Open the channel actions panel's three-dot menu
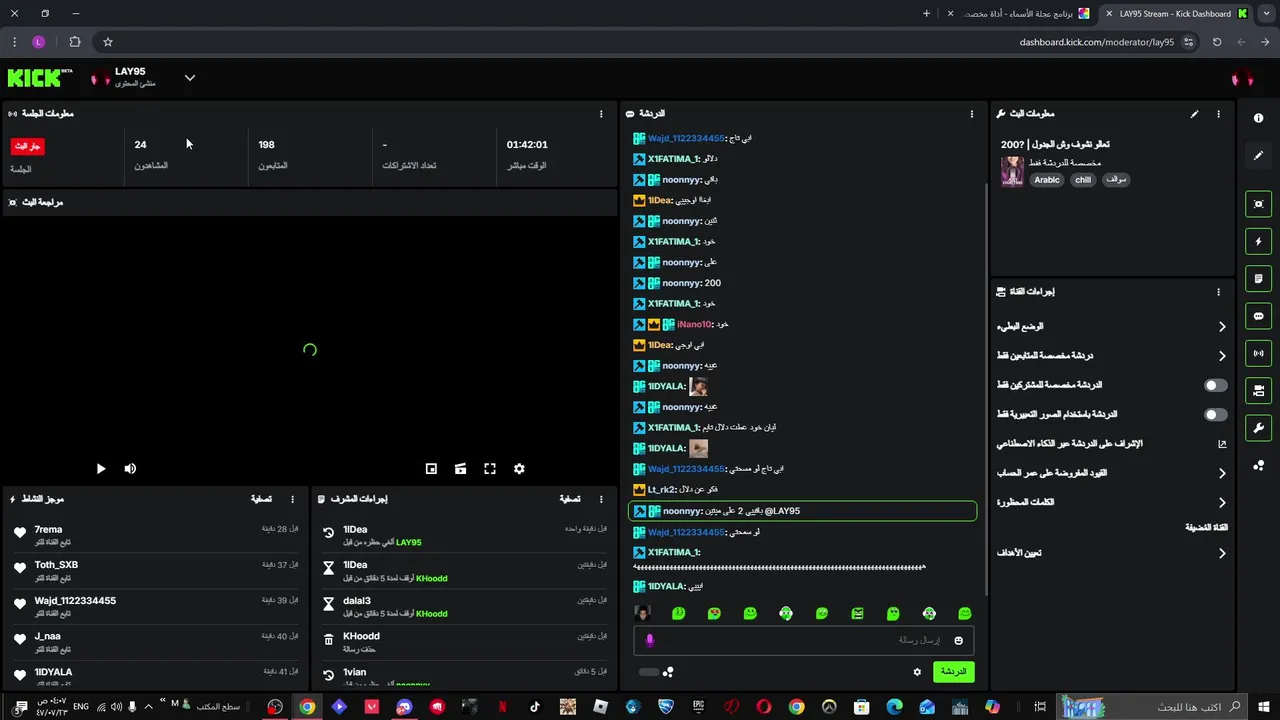The width and height of the screenshot is (1280, 720). [x=1218, y=292]
